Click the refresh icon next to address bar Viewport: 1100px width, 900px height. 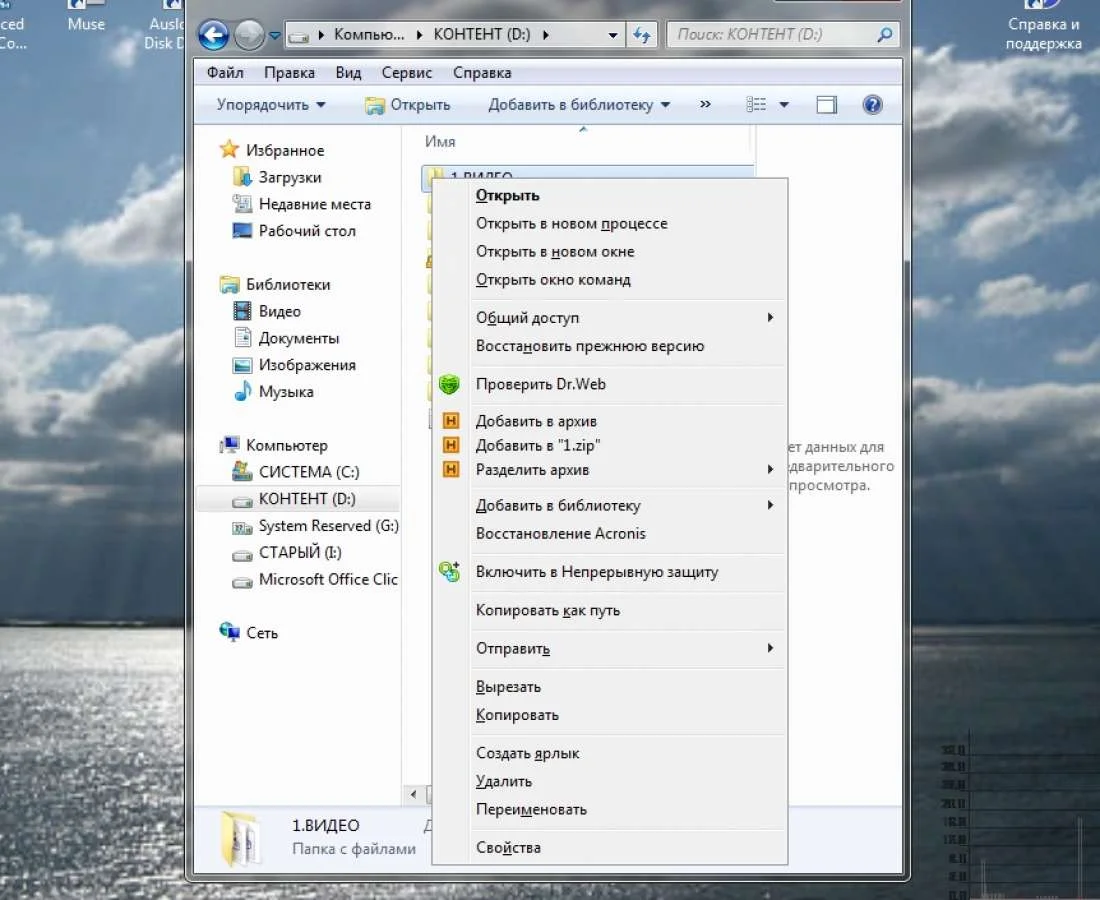642,35
